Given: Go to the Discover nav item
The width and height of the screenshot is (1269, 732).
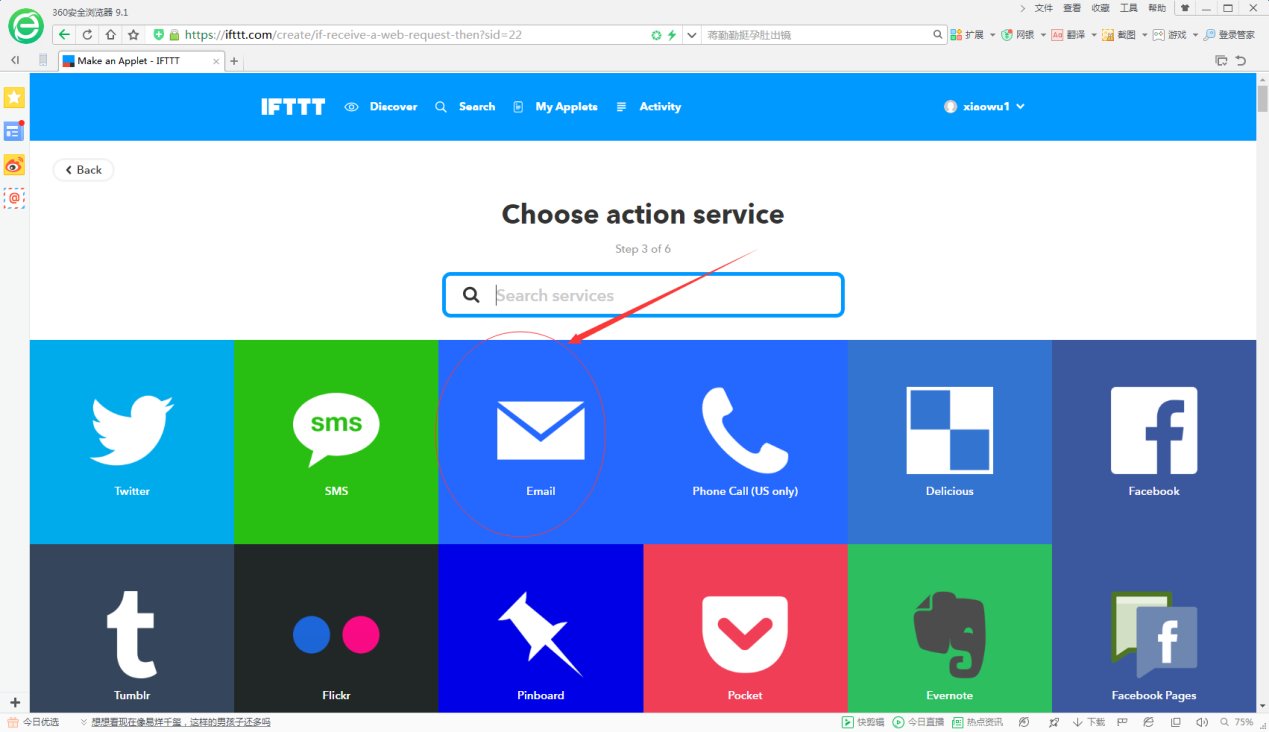Looking at the screenshot, I should click(381, 107).
